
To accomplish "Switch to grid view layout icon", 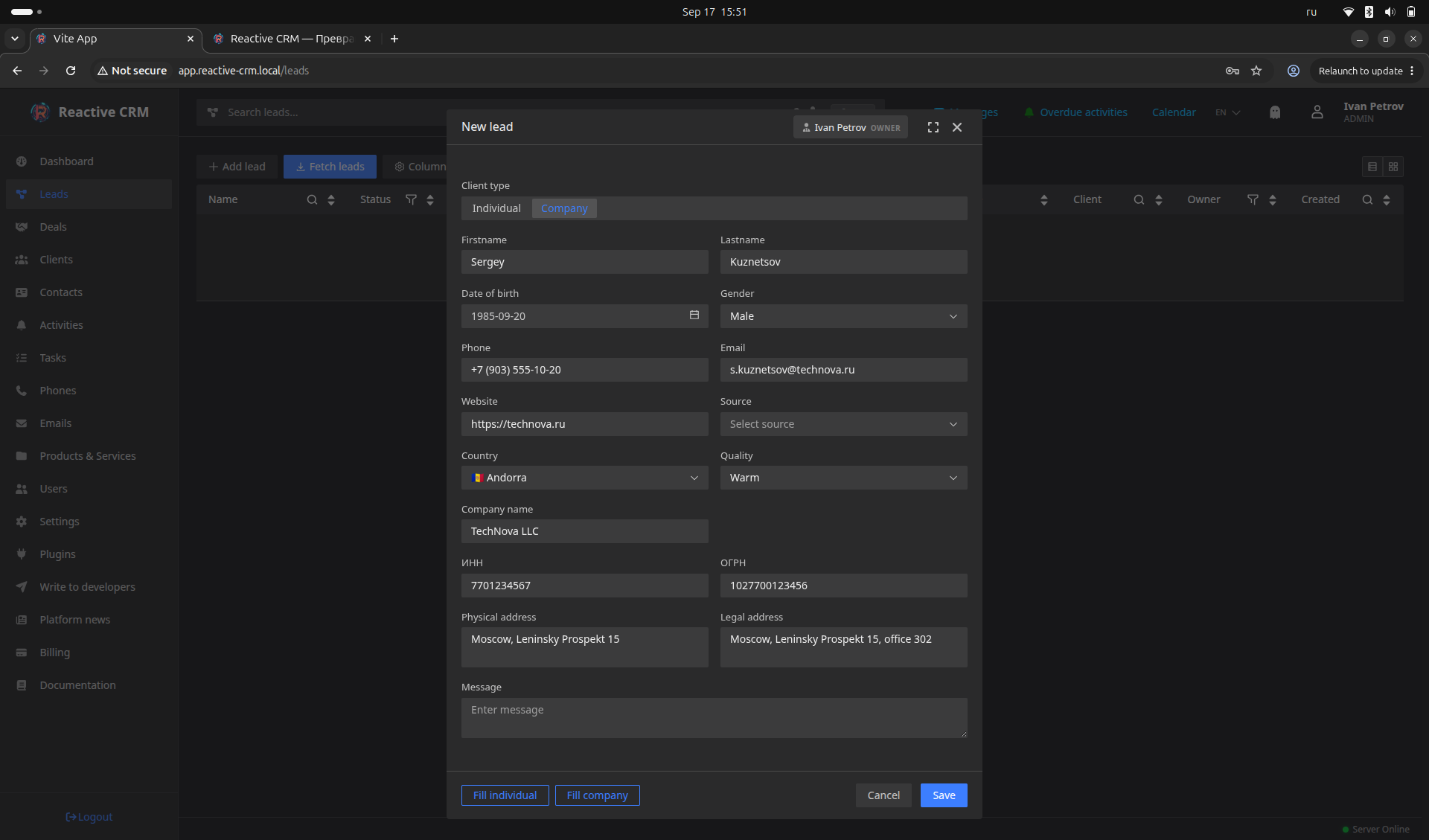I will pos(1393,167).
